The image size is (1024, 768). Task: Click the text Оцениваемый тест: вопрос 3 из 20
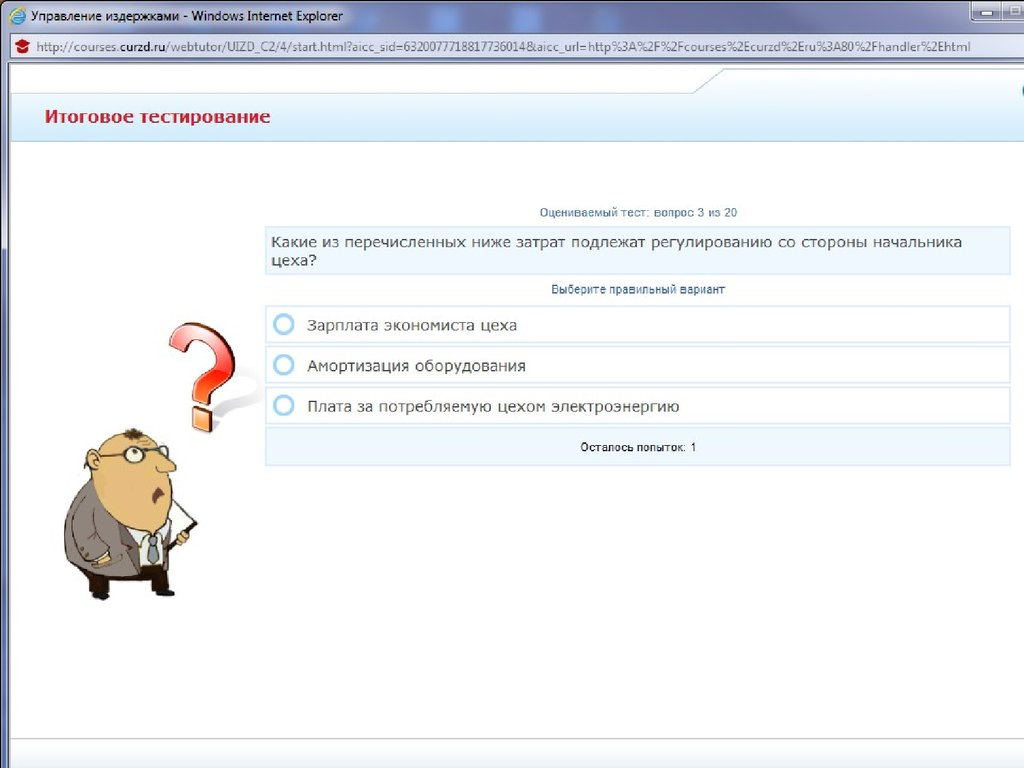[x=638, y=212]
